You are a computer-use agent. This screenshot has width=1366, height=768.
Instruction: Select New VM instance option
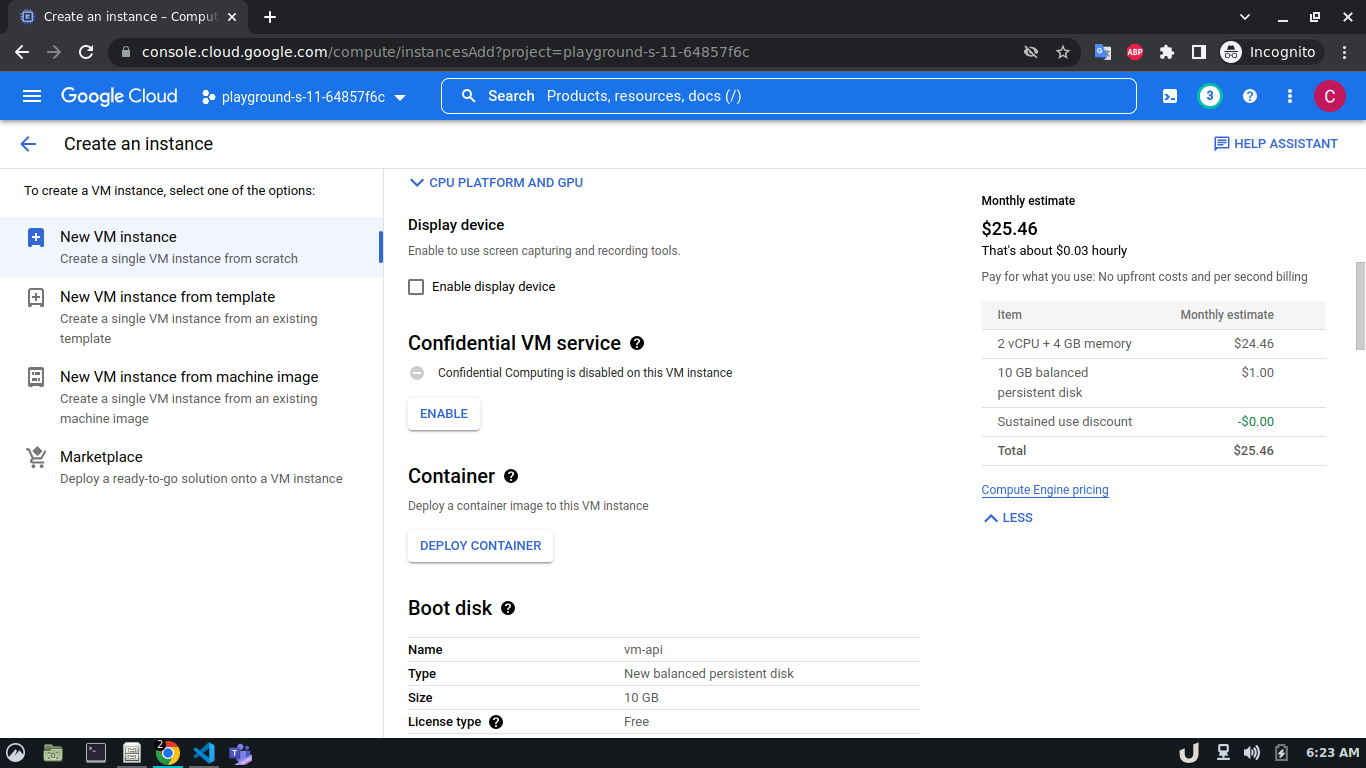coord(191,247)
